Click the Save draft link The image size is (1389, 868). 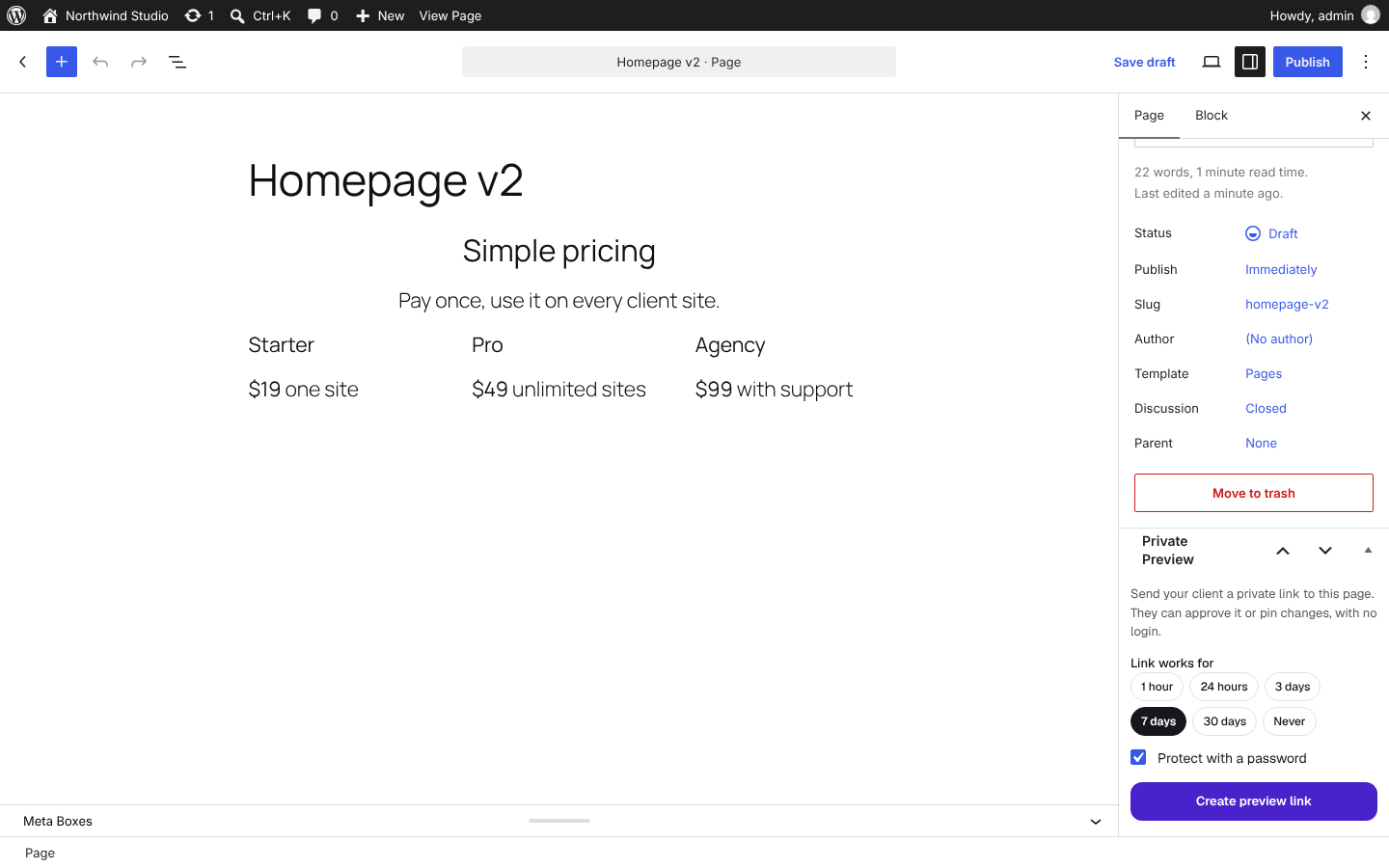coord(1145,62)
